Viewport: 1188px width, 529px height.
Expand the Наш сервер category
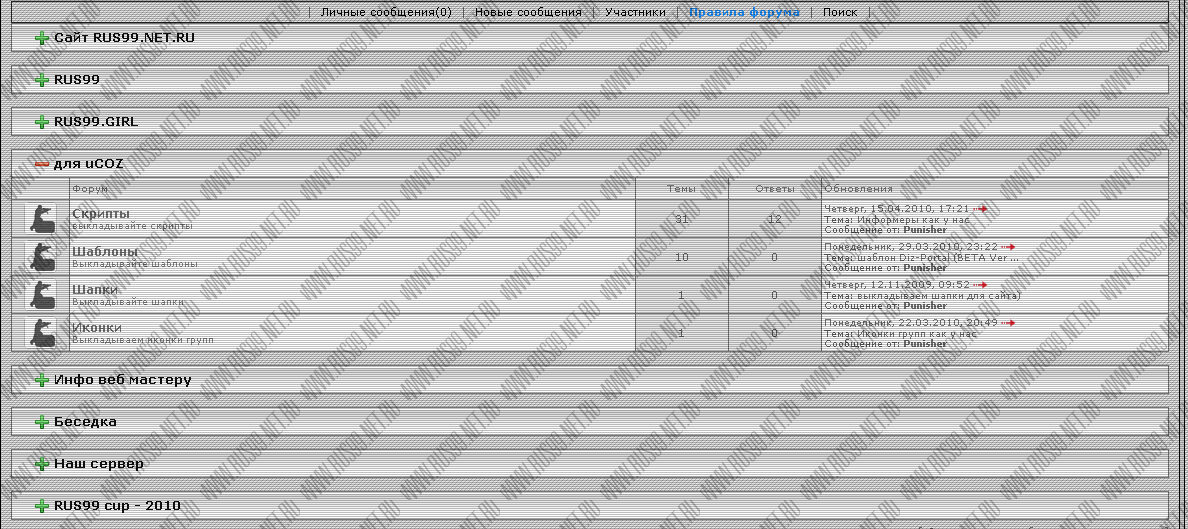(x=42, y=464)
